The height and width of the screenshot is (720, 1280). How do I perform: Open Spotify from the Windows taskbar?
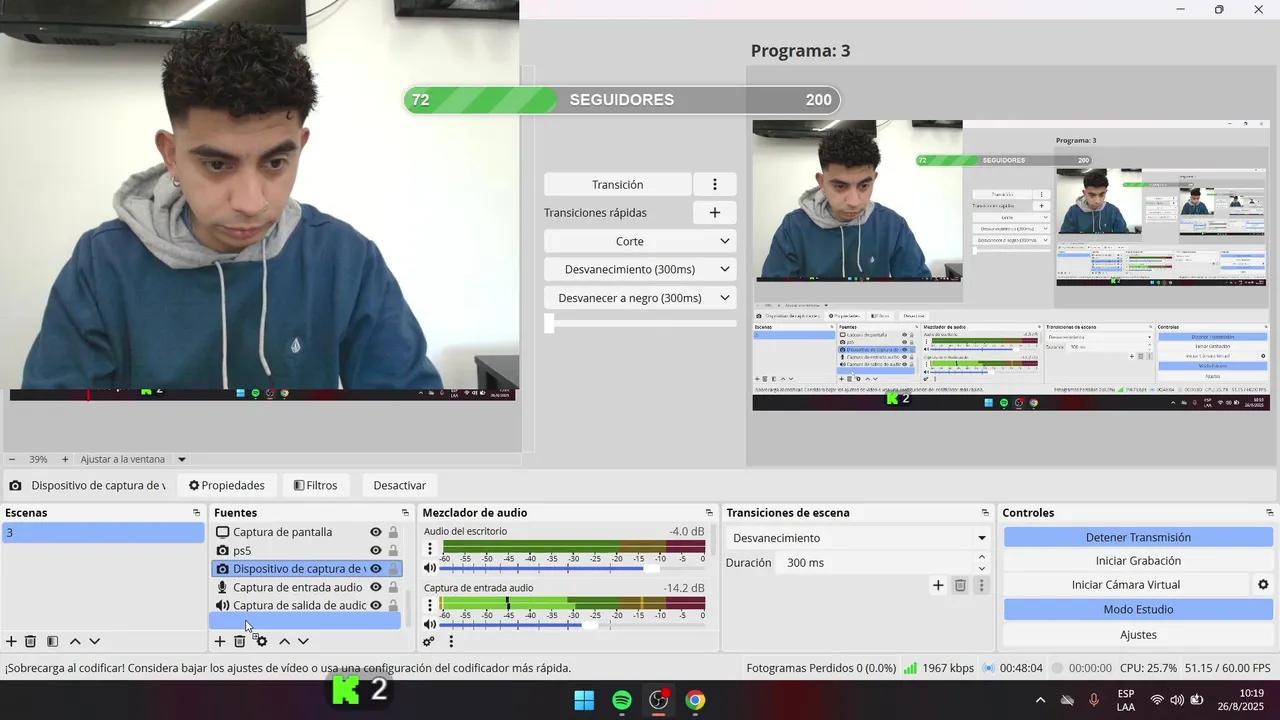[x=621, y=700]
